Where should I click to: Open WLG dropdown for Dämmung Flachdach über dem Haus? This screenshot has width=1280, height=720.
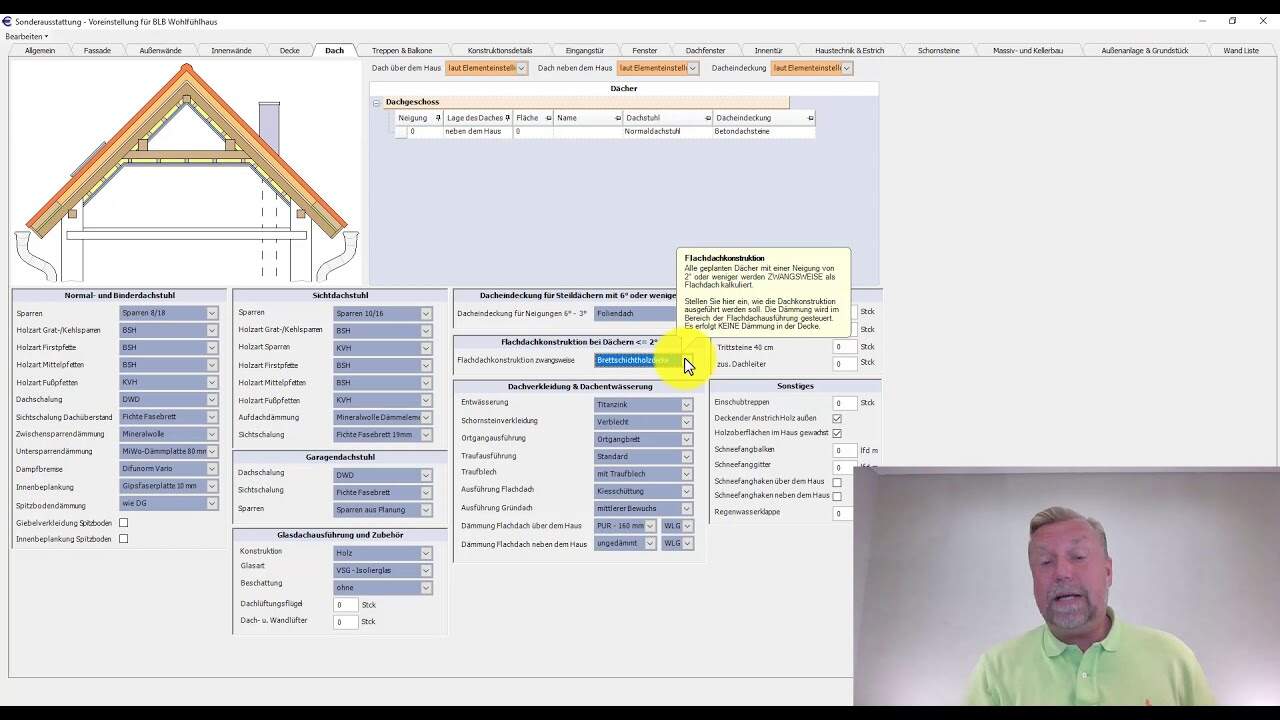(678, 526)
